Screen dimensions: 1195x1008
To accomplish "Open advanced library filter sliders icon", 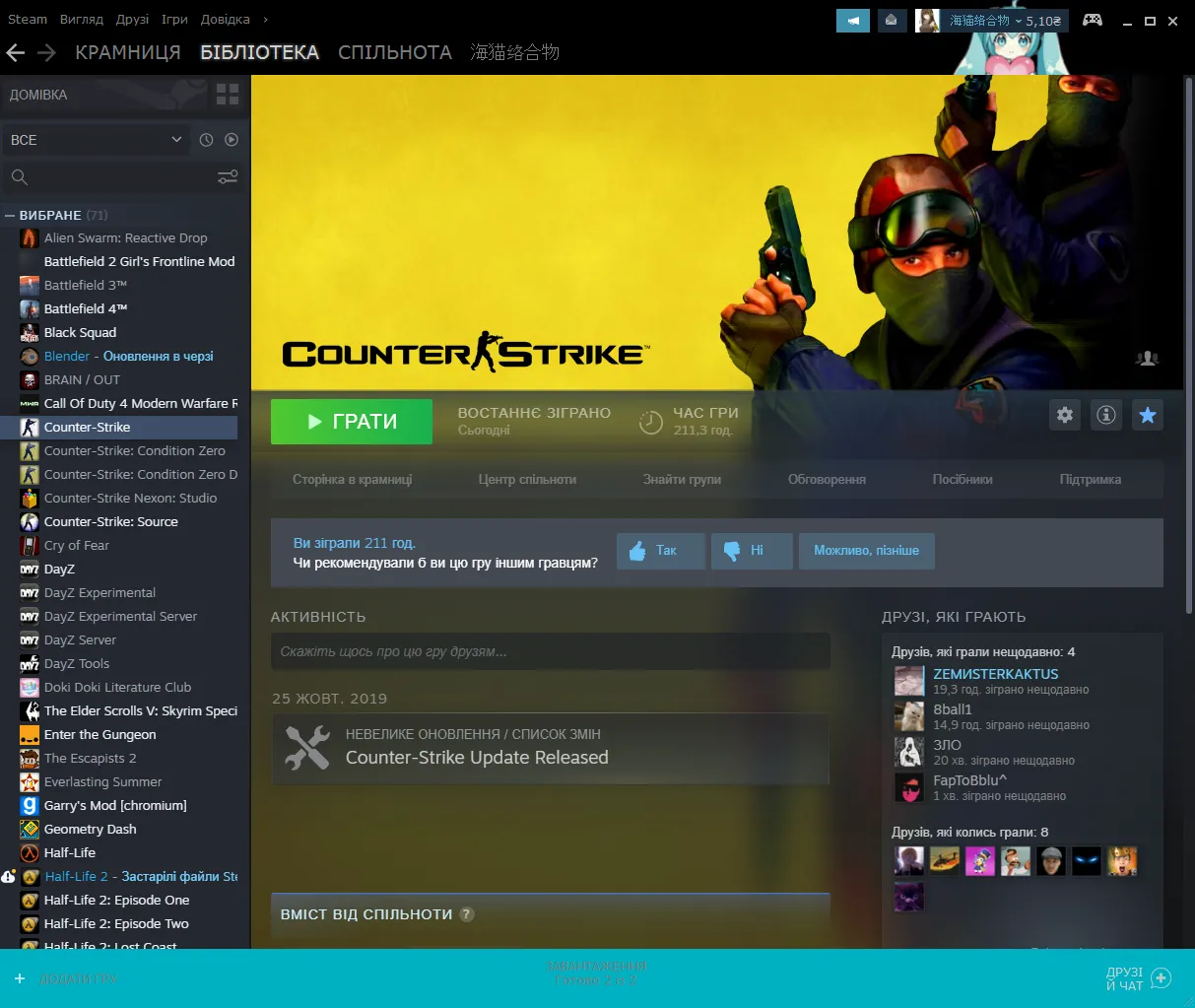I will pyautogui.click(x=228, y=177).
